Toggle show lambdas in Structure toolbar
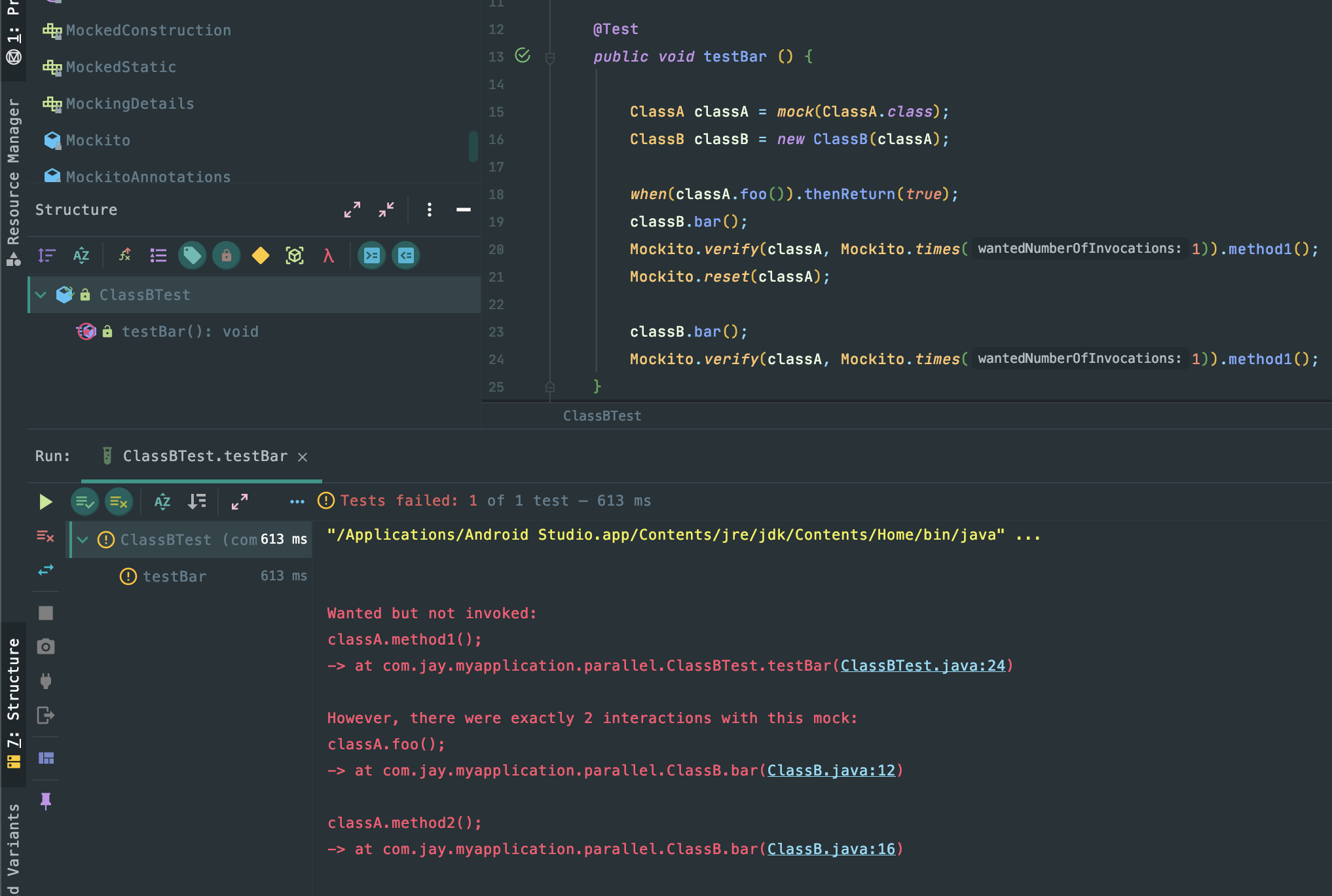Image resolution: width=1332 pixels, height=896 pixels. (x=329, y=255)
